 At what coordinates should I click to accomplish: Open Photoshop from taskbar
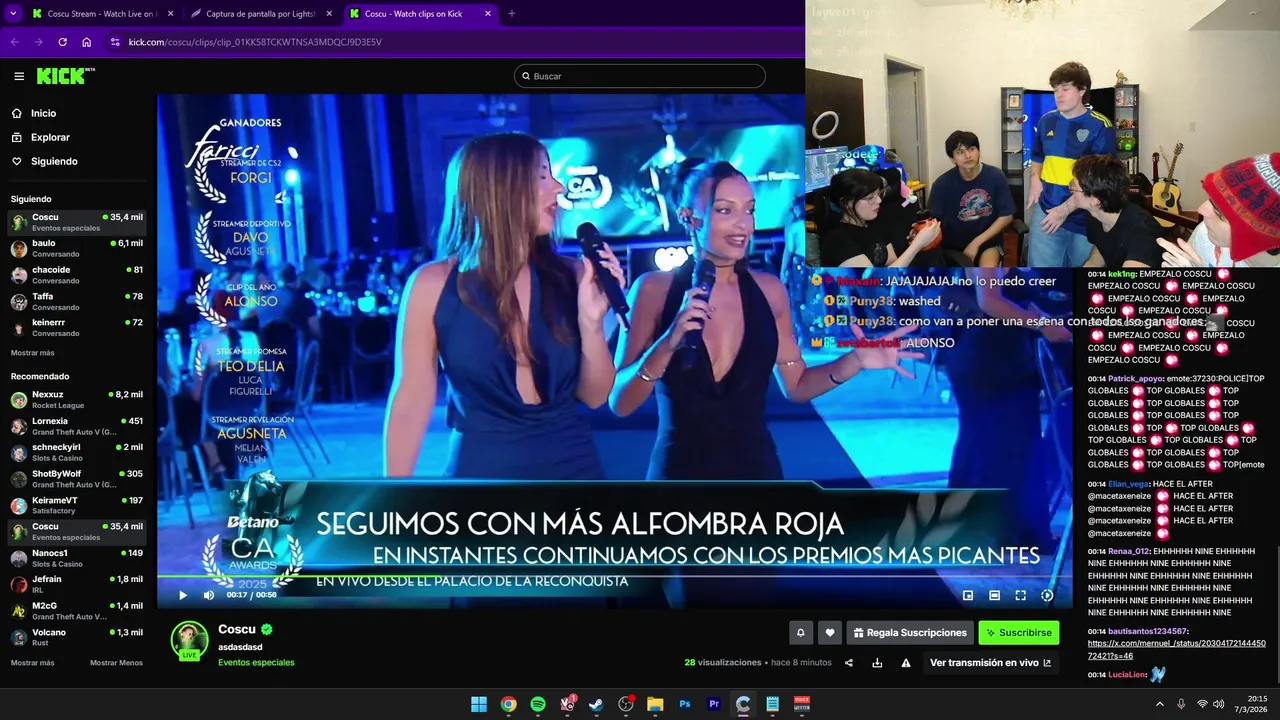[685, 704]
